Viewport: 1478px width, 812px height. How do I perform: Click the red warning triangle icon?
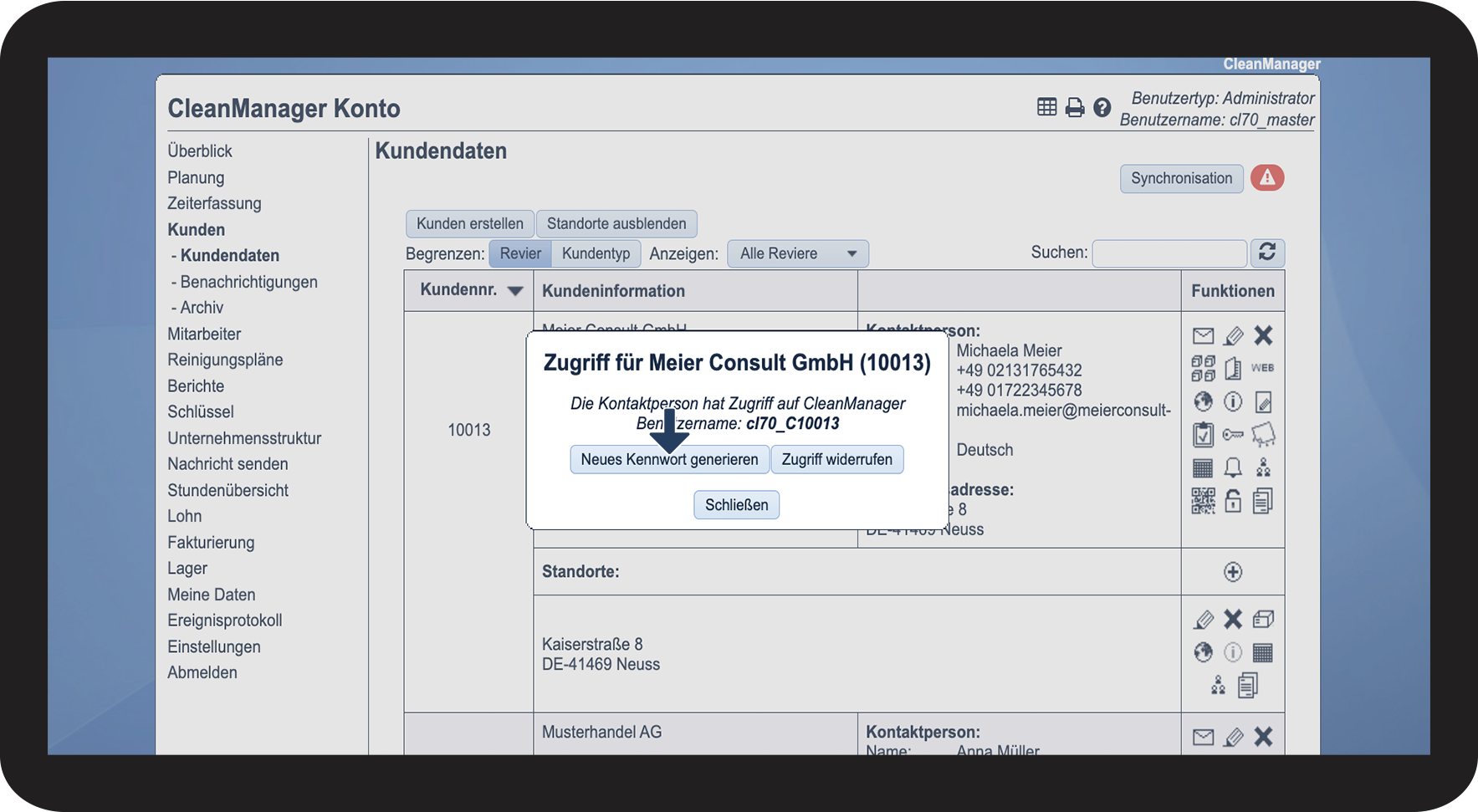click(x=1267, y=177)
